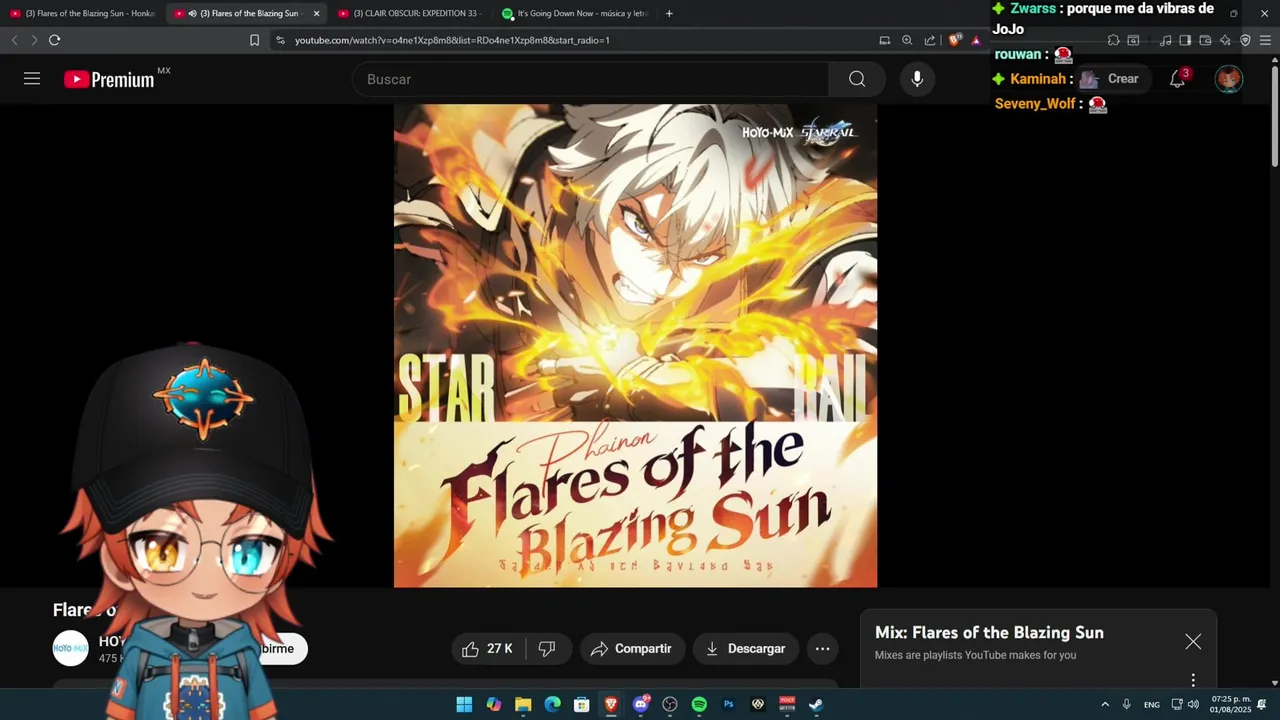Open Photoshop from taskbar
Screen dimensions: 1280x720
(728, 704)
